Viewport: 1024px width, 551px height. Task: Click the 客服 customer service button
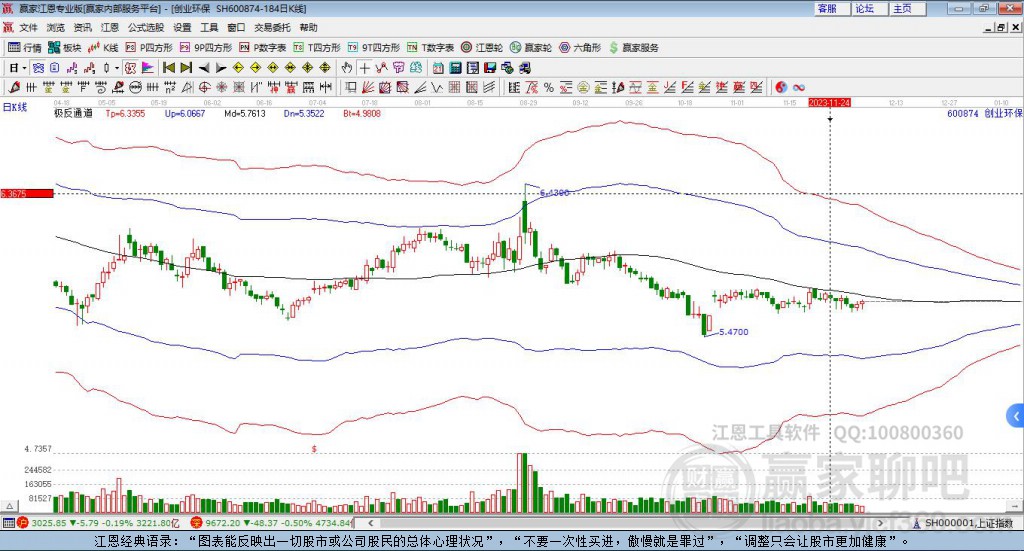pyautogui.click(x=833, y=8)
